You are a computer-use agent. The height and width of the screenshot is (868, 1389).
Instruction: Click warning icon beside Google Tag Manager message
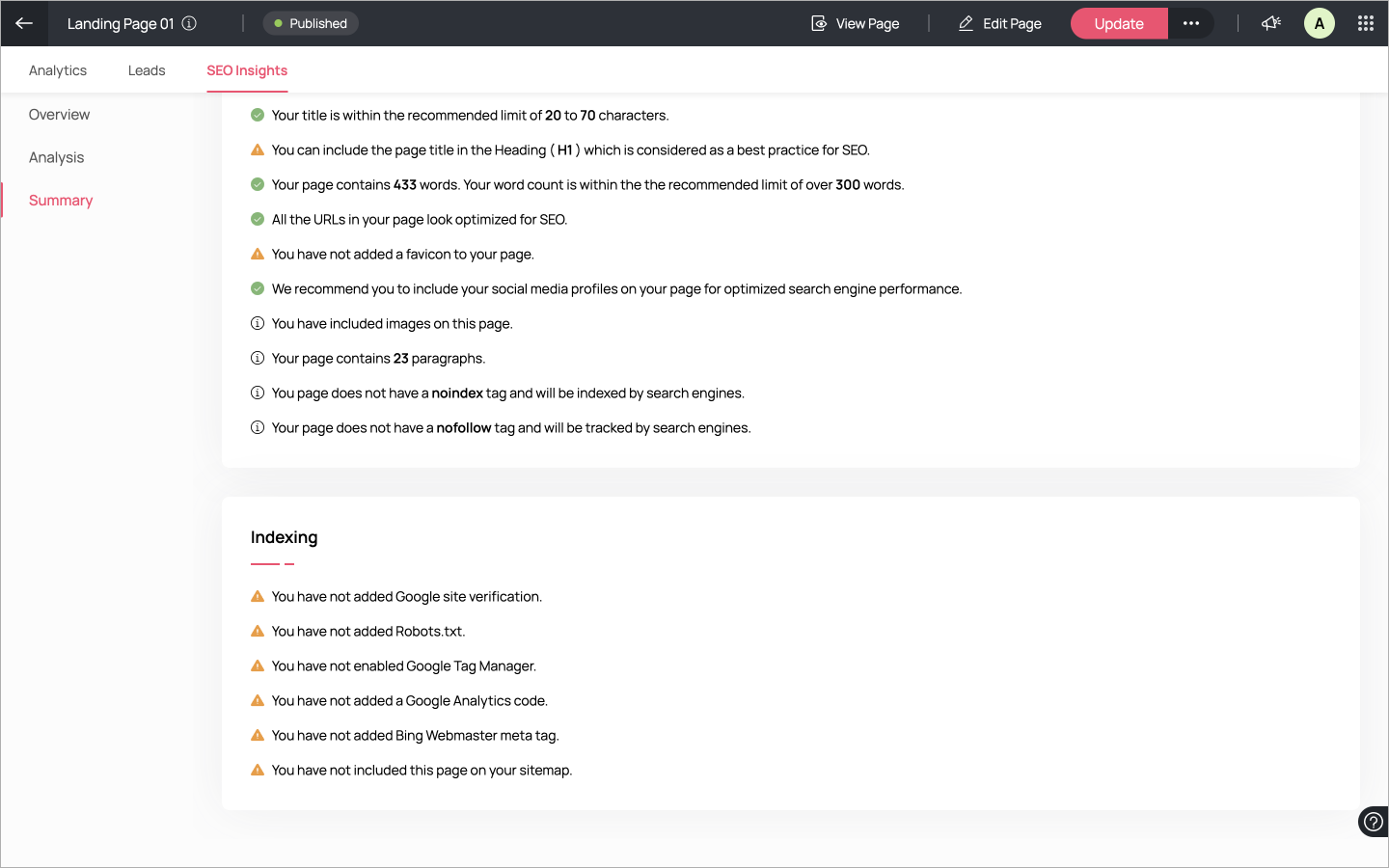258,665
